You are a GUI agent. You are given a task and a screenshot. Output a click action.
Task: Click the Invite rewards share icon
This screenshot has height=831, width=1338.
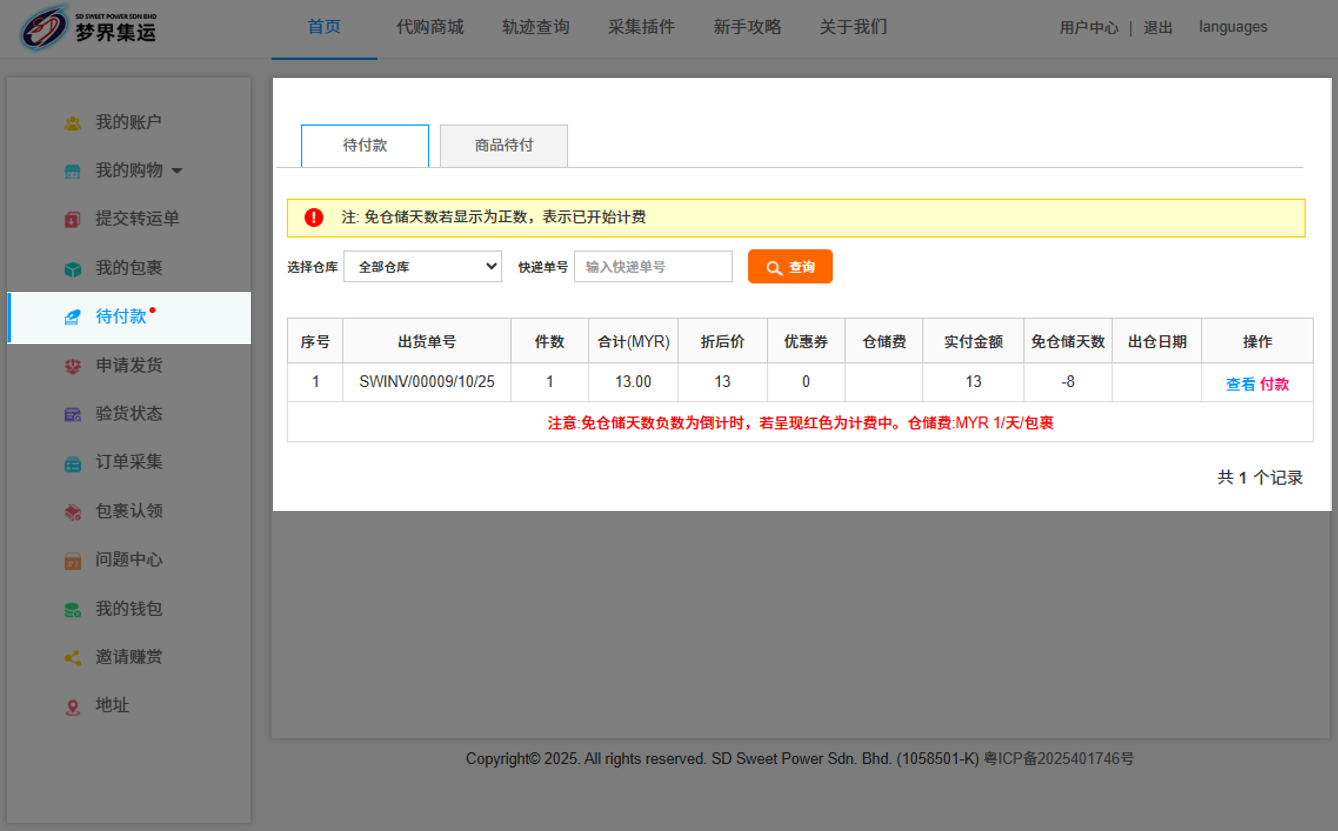[x=73, y=658]
